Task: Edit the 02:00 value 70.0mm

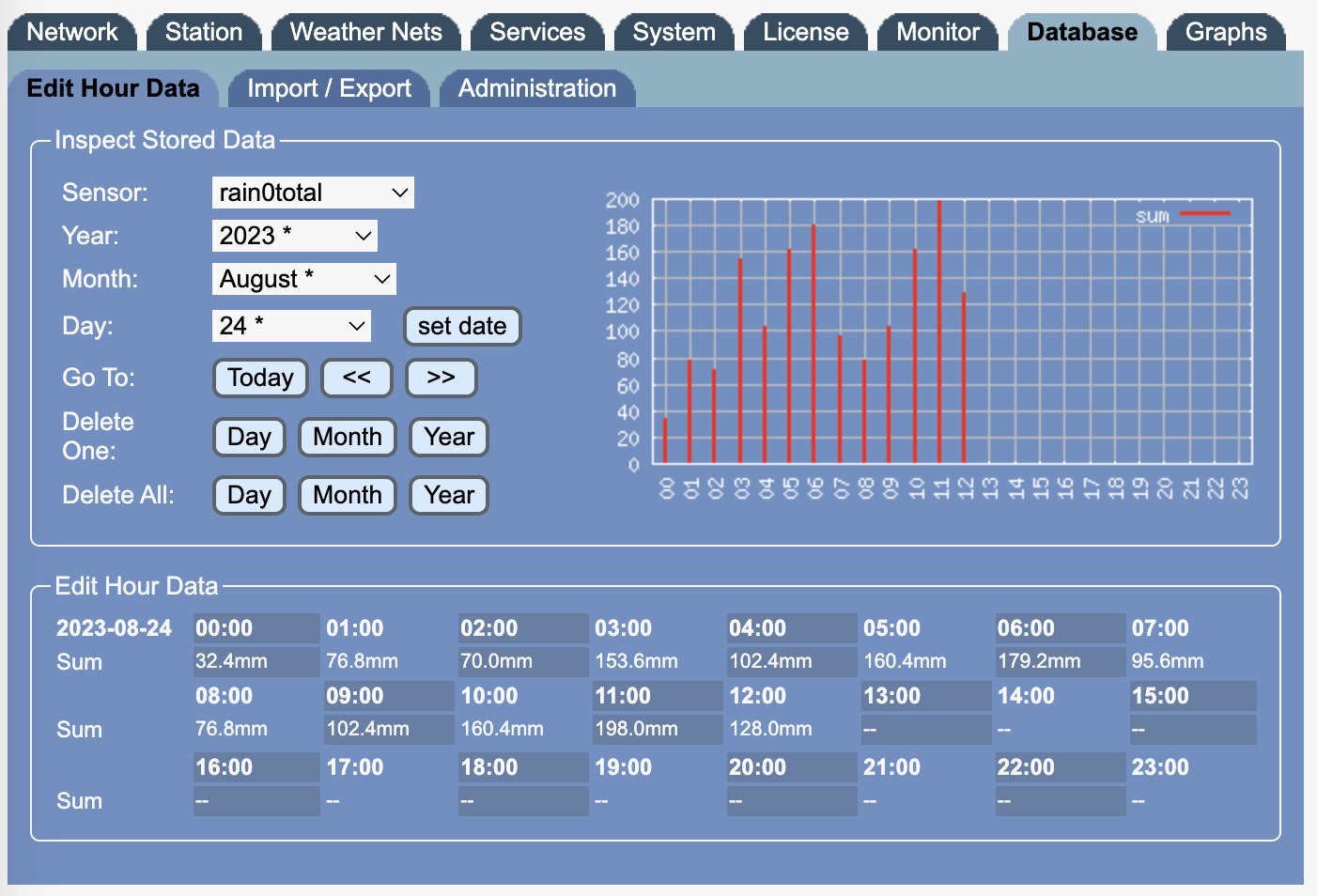Action: 523,661
